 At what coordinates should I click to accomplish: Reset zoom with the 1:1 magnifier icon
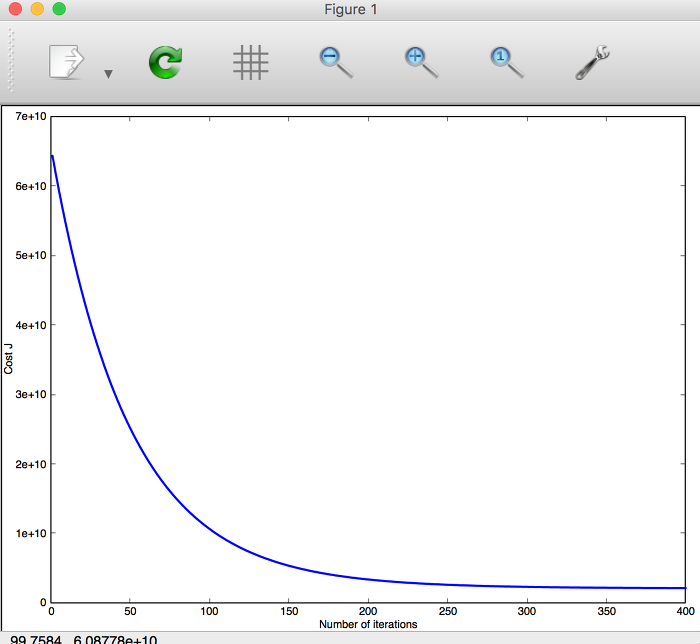(507, 62)
